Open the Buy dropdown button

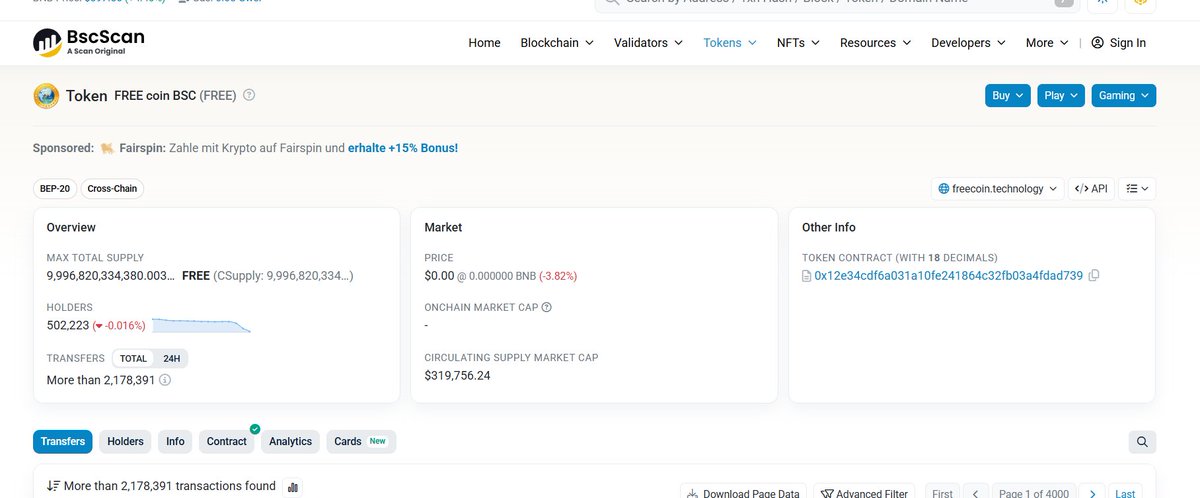(x=1007, y=96)
